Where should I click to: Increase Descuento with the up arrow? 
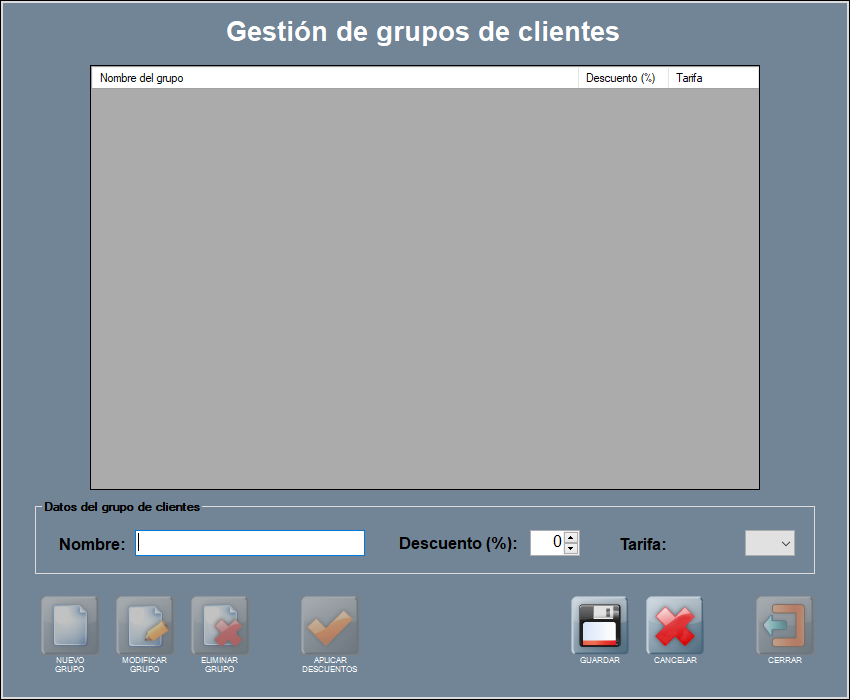tap(571, 537)
